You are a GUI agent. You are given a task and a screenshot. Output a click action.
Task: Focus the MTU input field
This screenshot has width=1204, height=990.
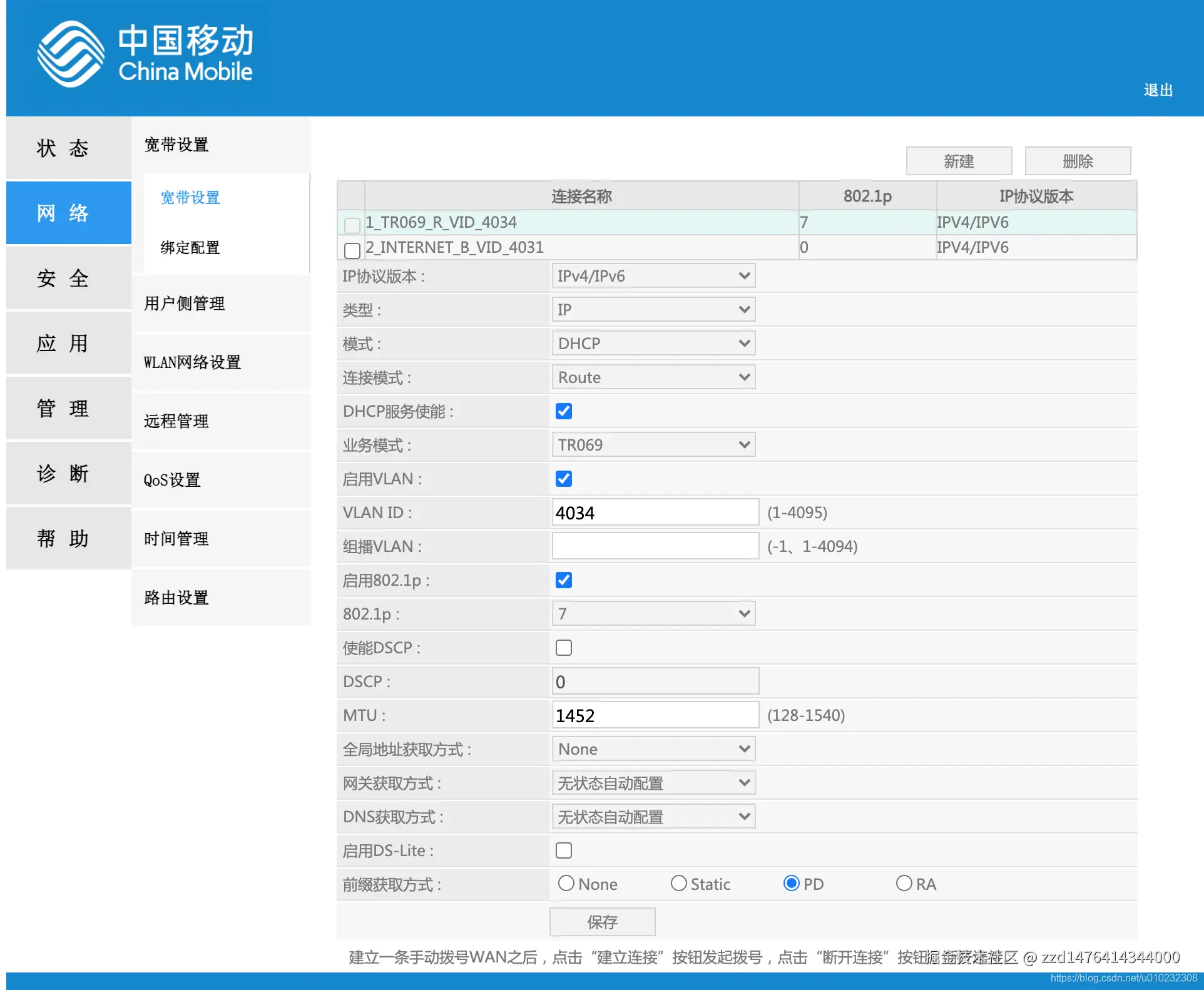pyautogui.click(x=655, y=715)
